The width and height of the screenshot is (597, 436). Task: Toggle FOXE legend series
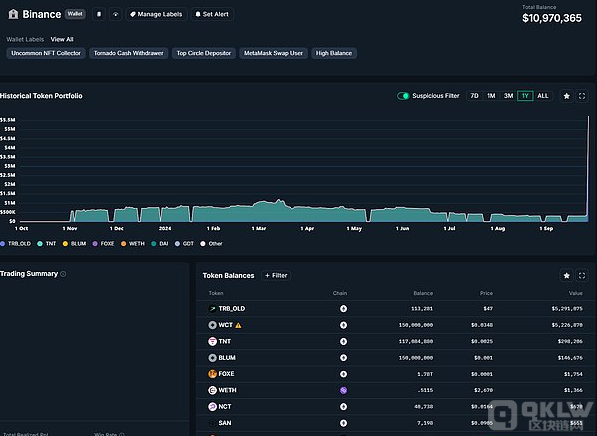[x=103, y=244]
